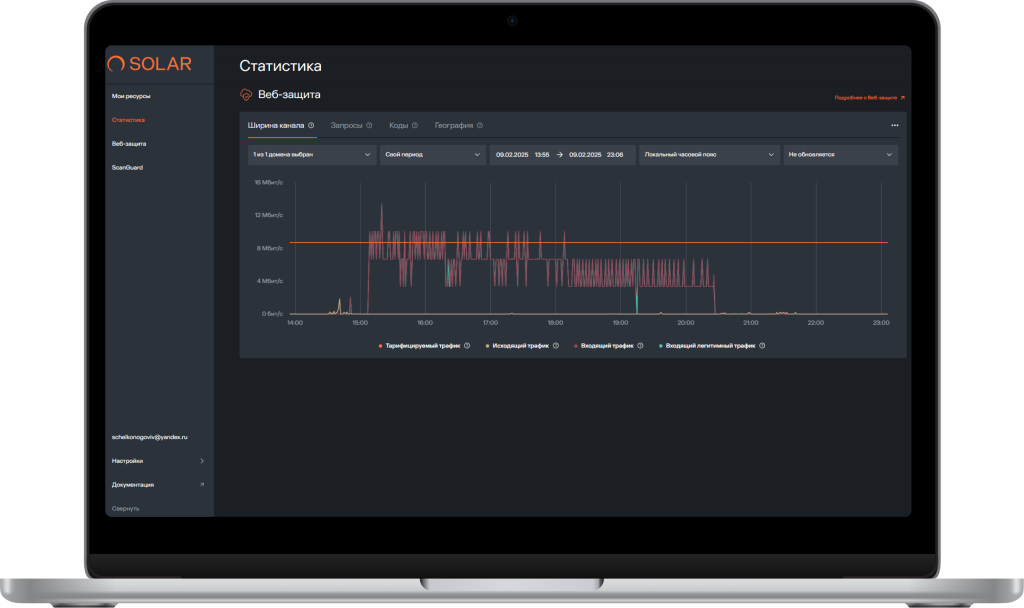
Task: Collapse the sidebar with Свернуть
Action: tap(124, 507)
